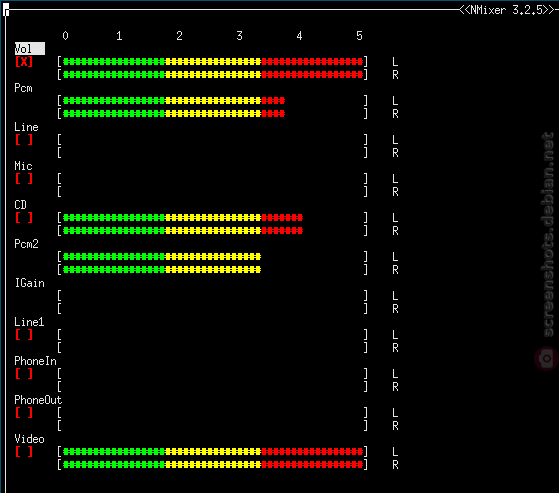Screen dimensions: 559x493
Task: Click the PhoneOut left channel bar
Action: point(212,412)
